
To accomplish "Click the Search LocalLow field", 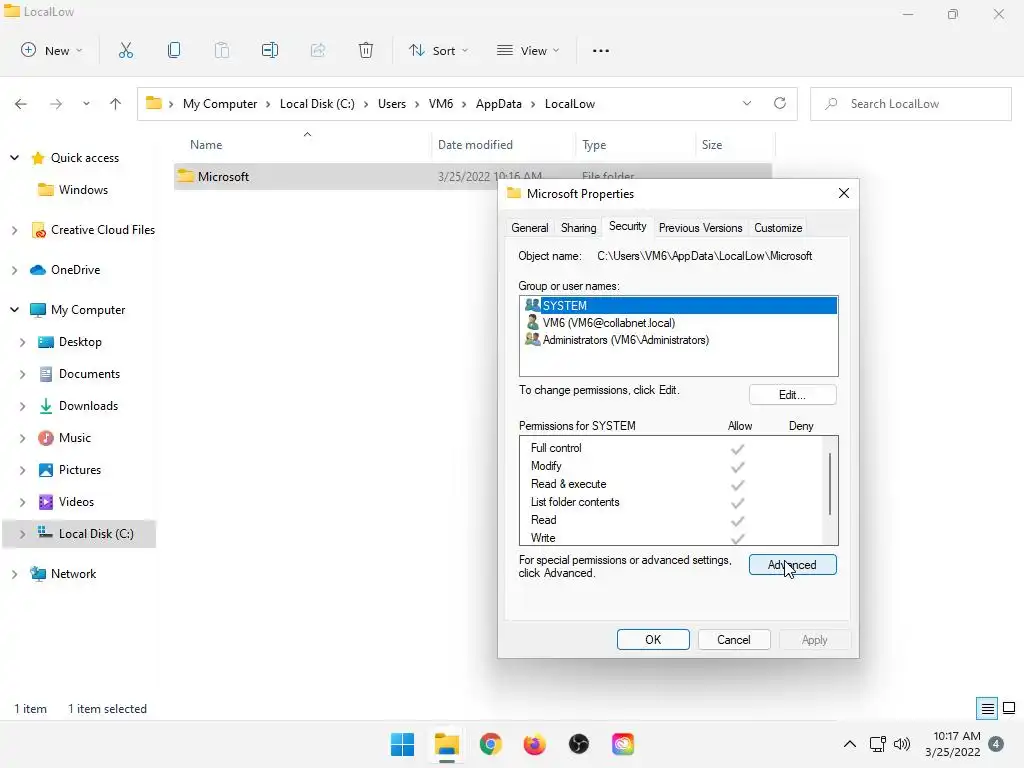I will click(911, 104).
